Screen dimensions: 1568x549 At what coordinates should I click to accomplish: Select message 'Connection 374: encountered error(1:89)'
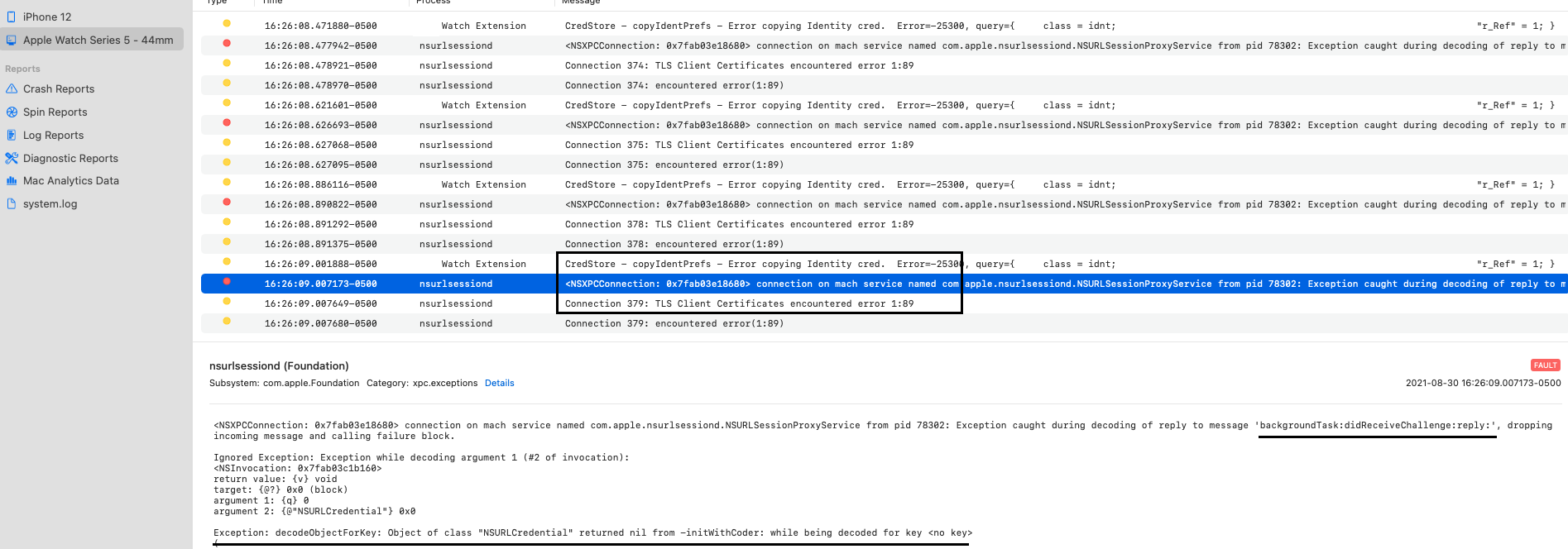(x=674, y=85)
